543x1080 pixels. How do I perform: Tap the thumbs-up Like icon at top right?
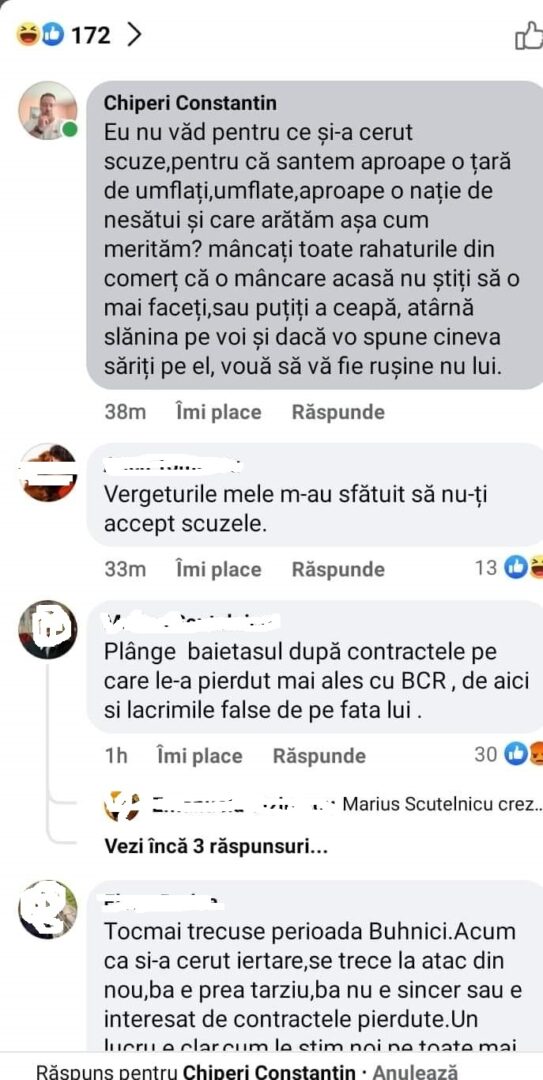[x=529, y=35]
